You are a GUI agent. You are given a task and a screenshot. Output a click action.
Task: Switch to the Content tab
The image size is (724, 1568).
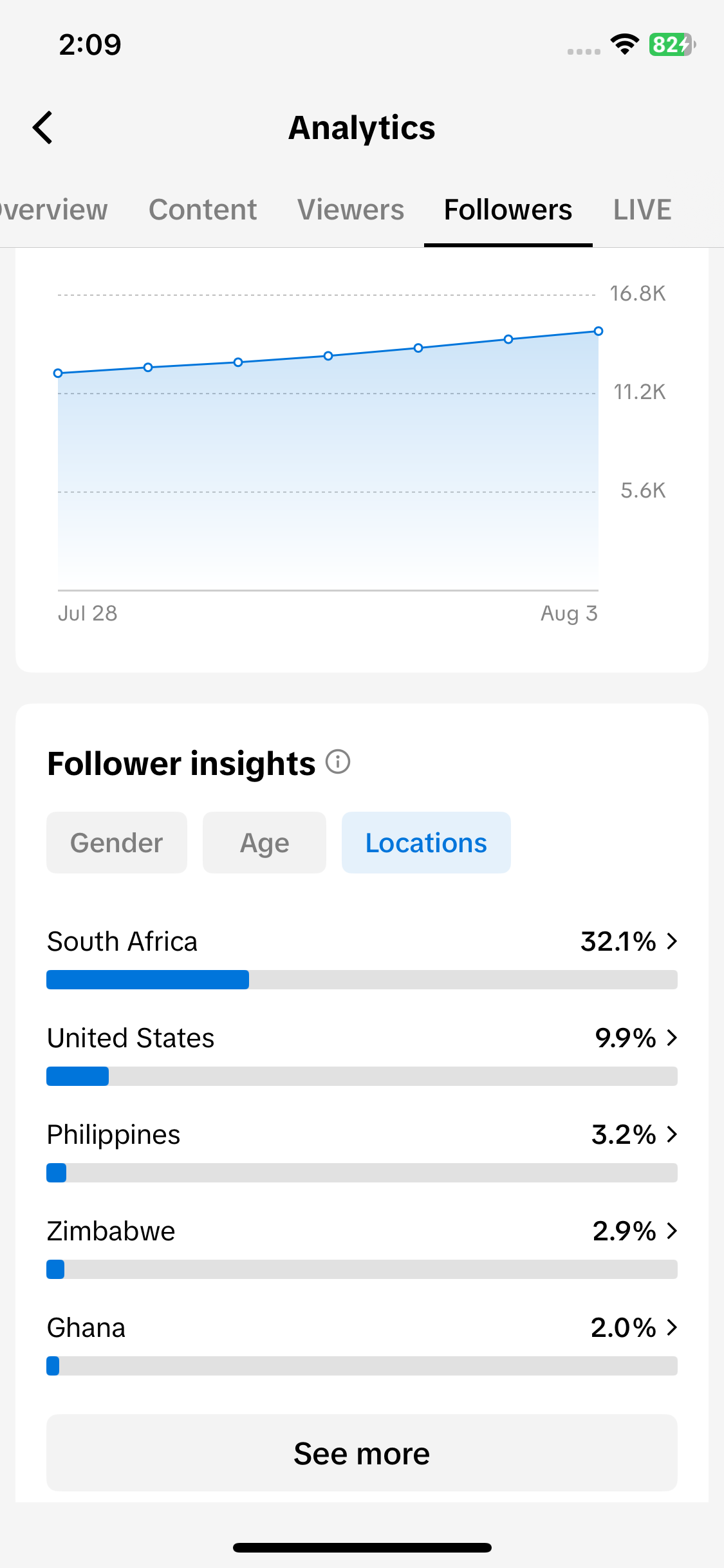tap(203, 210)
